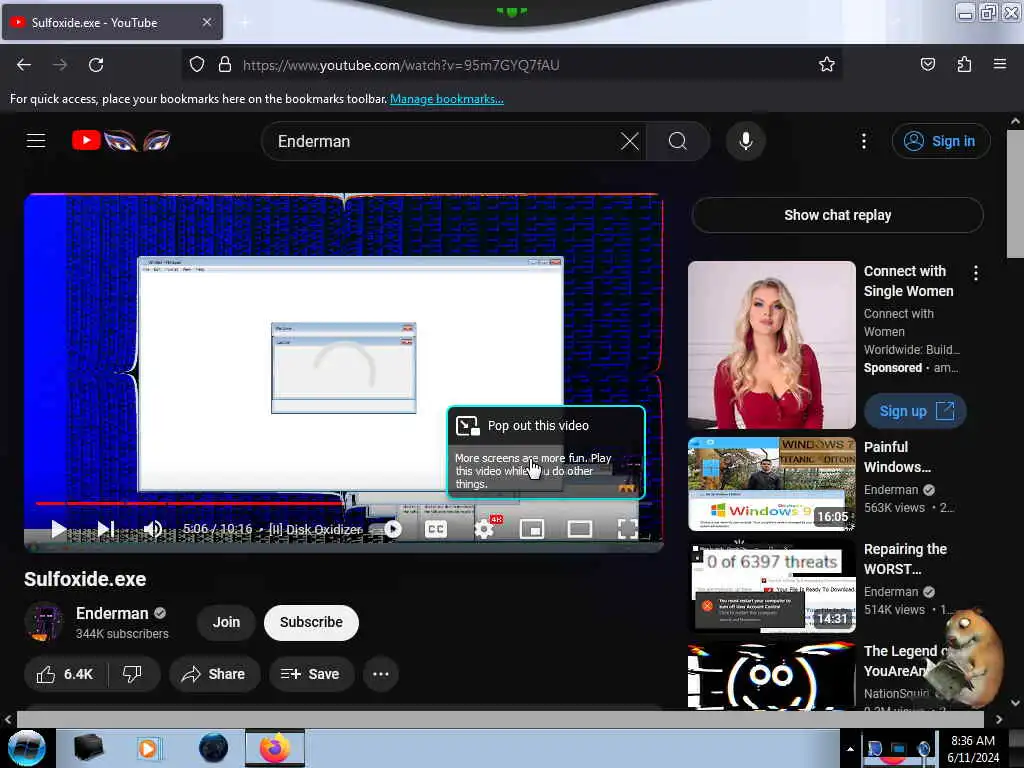Open The Legend of YouAreAn video thumbnail
Image resolution: width=1024 pixels, height=768 pixels.
771,675
